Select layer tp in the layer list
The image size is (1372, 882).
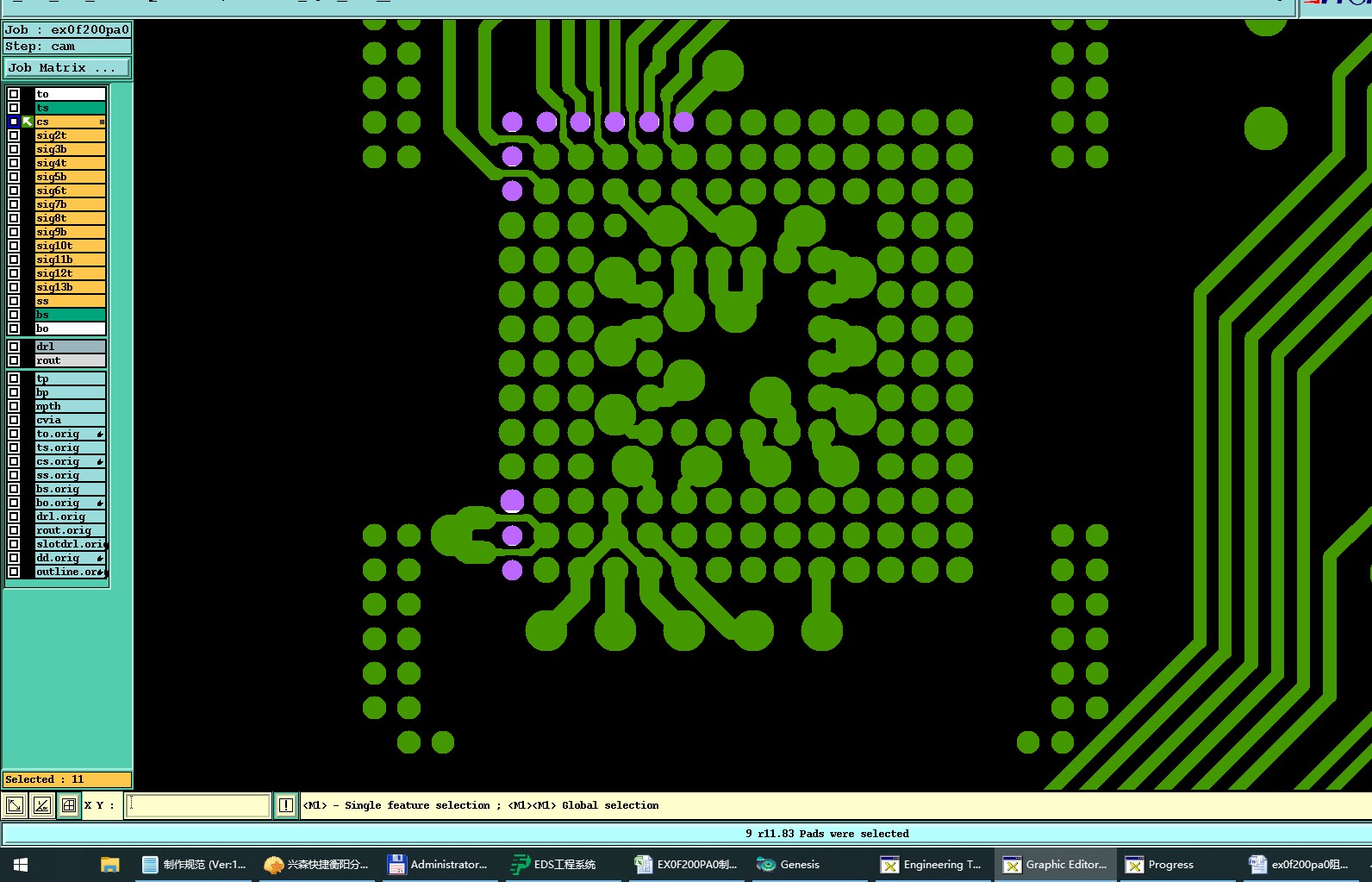pyautogui.click(x=70, y=378)
